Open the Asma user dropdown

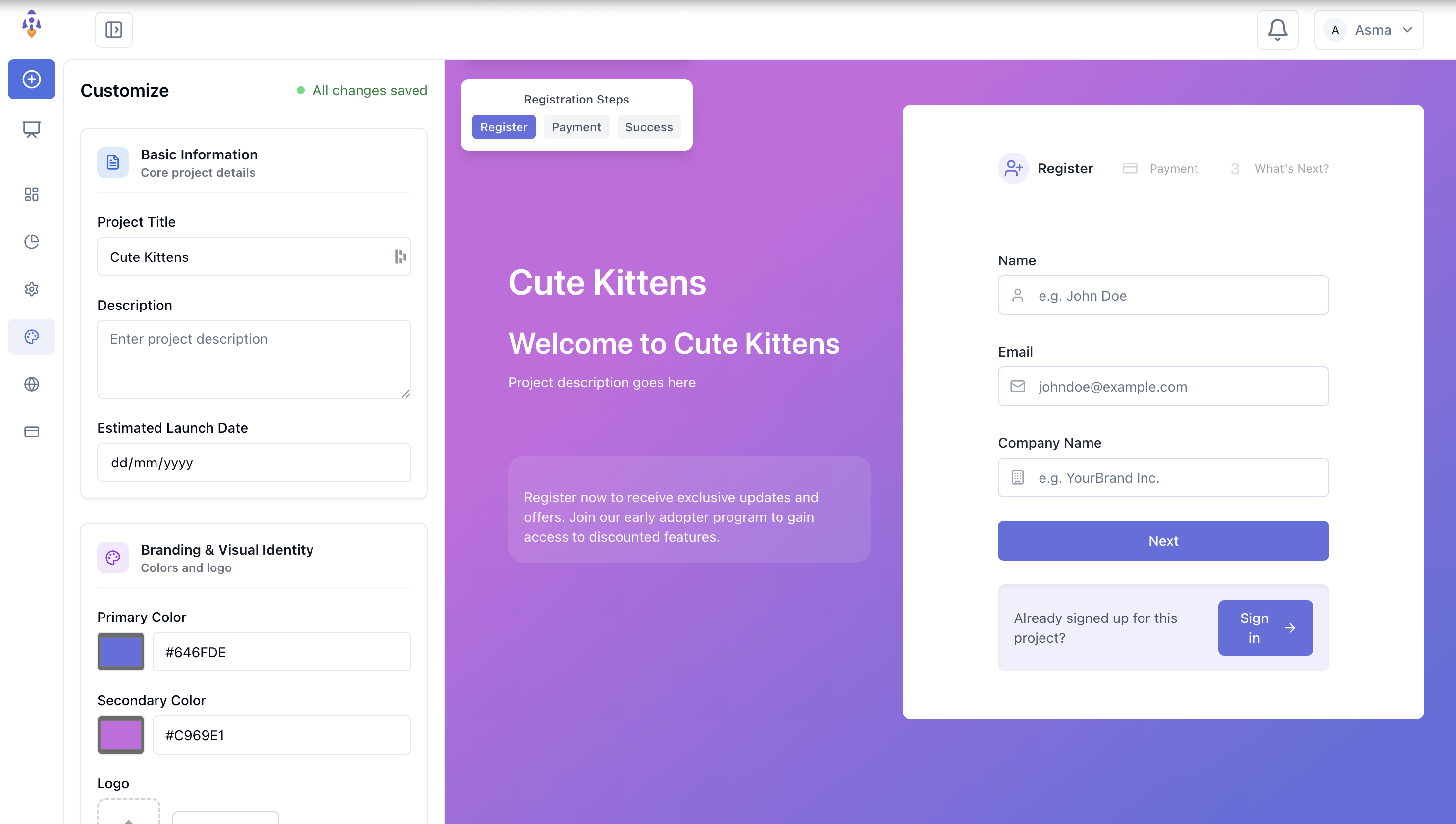(x=1368, y=29)
